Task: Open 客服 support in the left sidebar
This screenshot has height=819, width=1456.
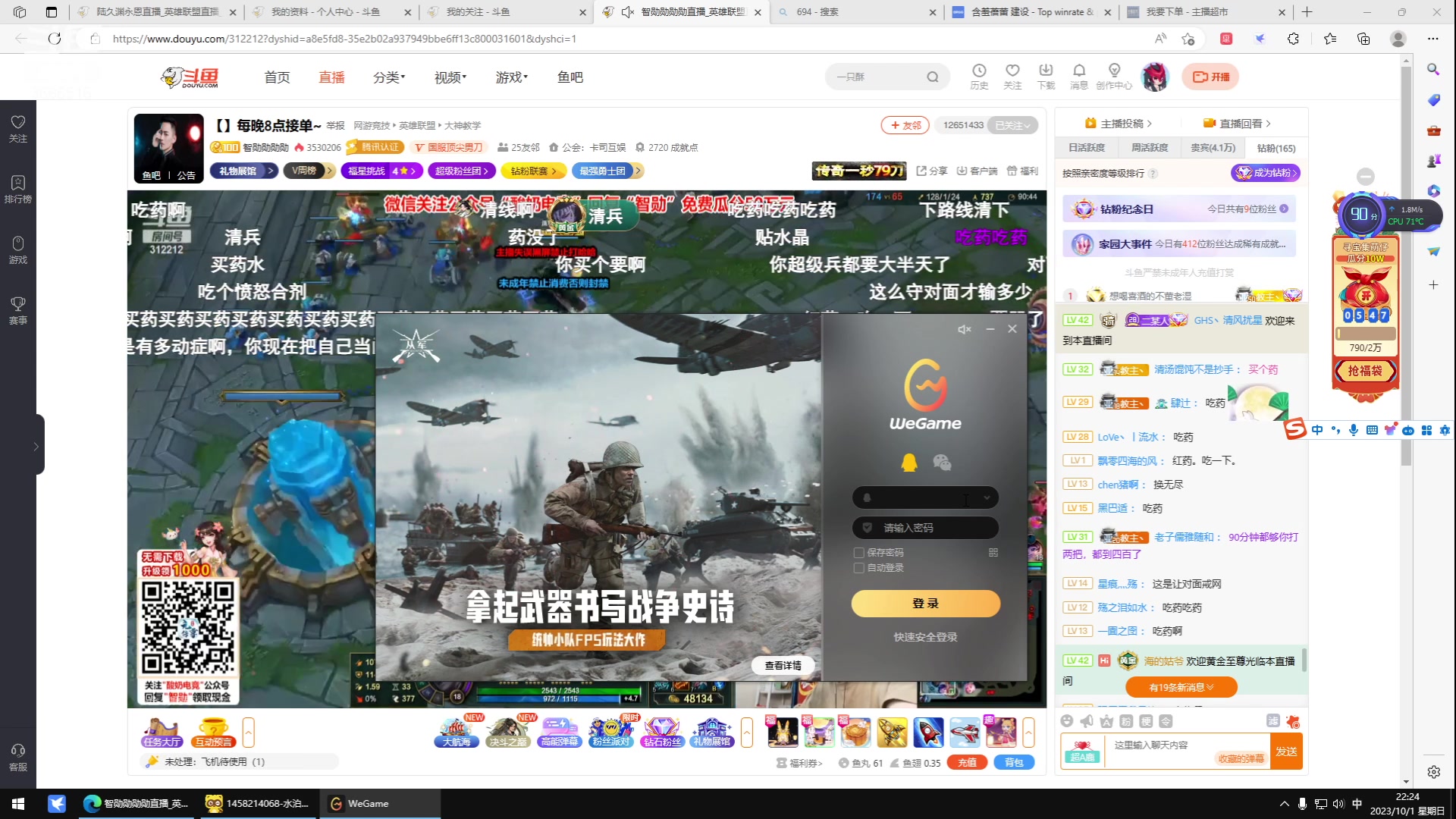Action: pos(18,758)
